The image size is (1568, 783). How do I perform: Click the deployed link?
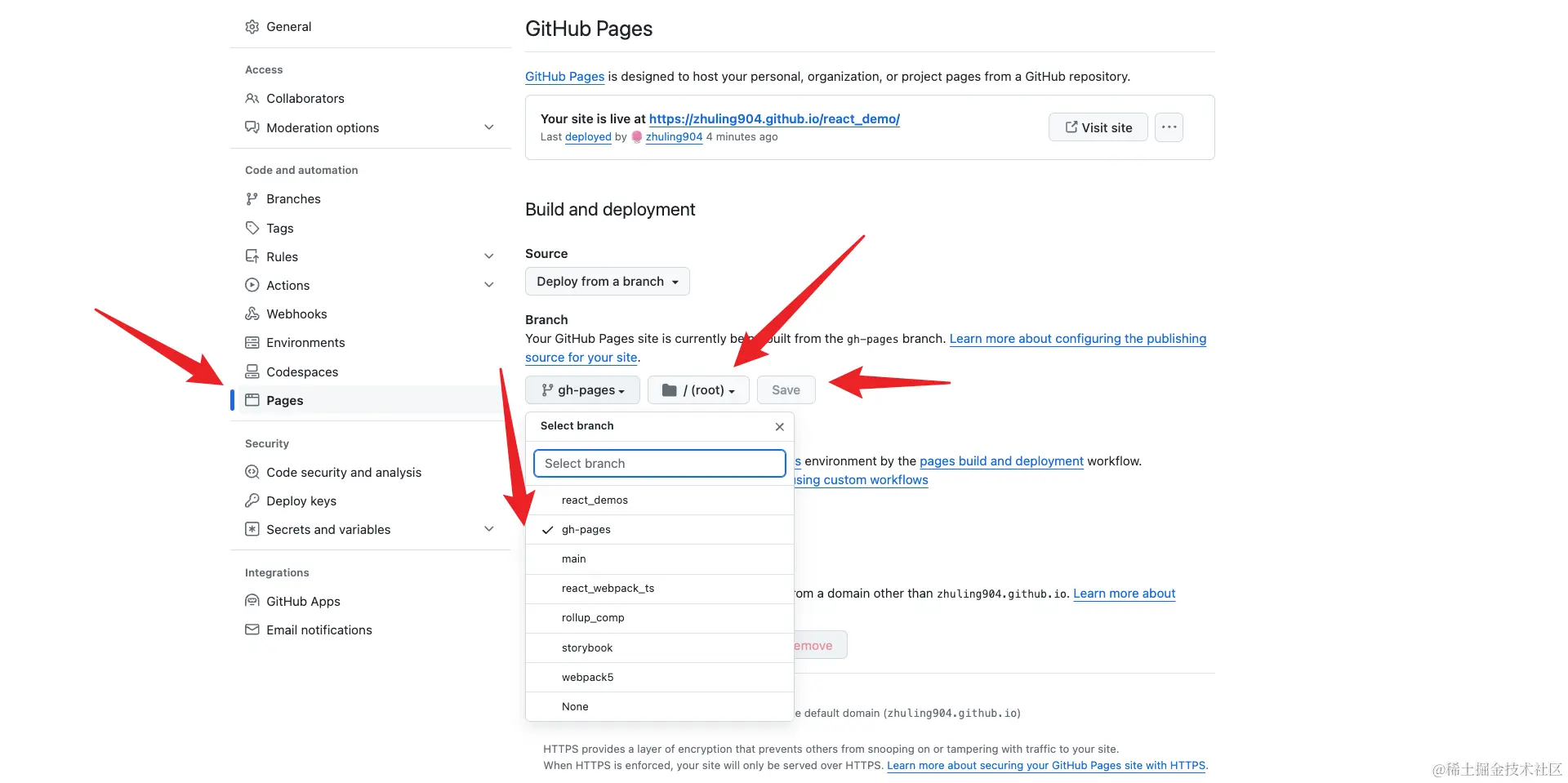pos(588,137)
